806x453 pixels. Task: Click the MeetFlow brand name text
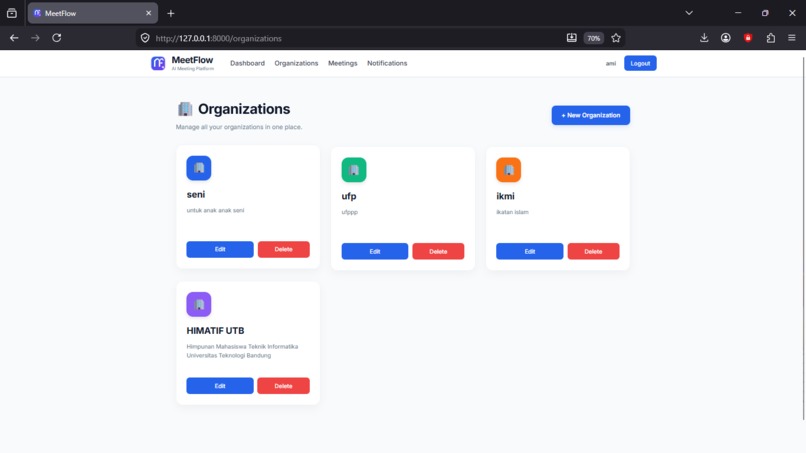[192, 60]
